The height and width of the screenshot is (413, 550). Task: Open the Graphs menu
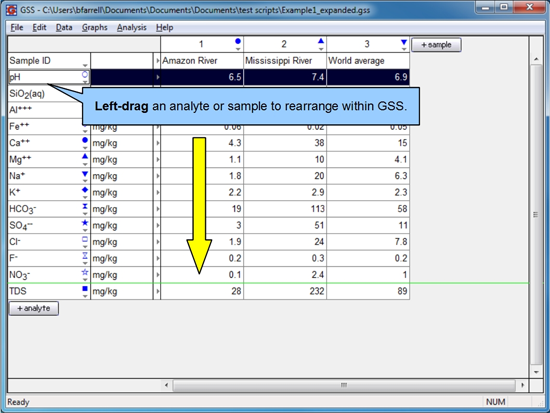click(x=94, y=27)
